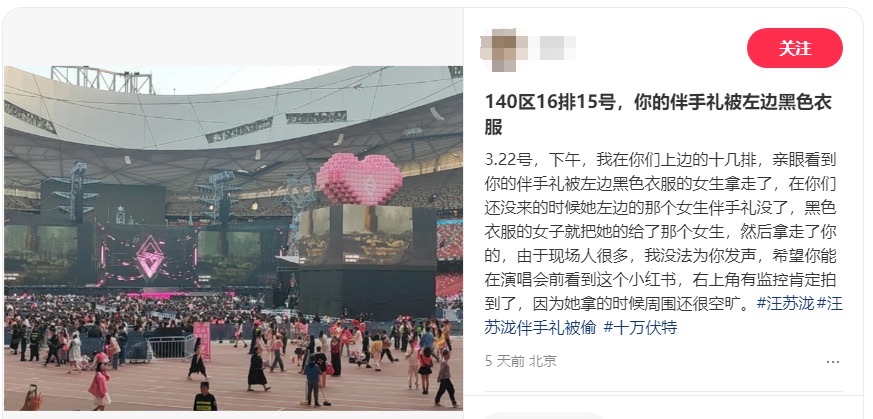This screenshot has height=419, width=873.
Task: Click the metal crowd barrier in photo
Action: click(x=170, y=346)
